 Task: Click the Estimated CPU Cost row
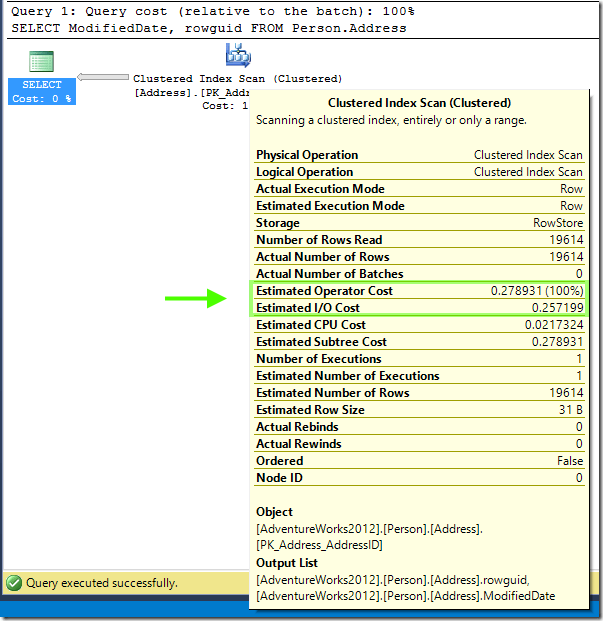pos(419,325)
